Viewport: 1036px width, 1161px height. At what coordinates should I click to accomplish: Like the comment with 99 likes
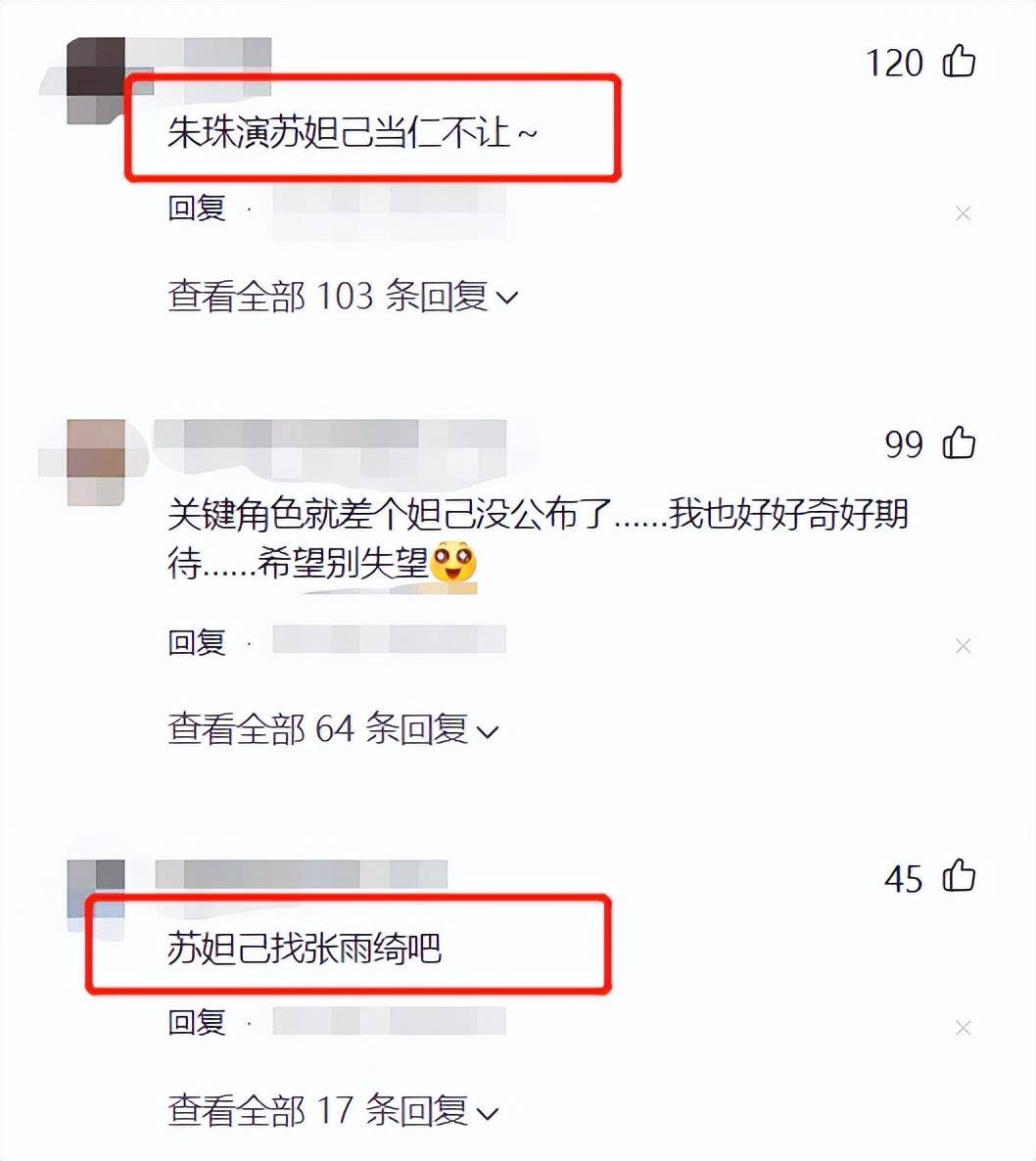959,442
